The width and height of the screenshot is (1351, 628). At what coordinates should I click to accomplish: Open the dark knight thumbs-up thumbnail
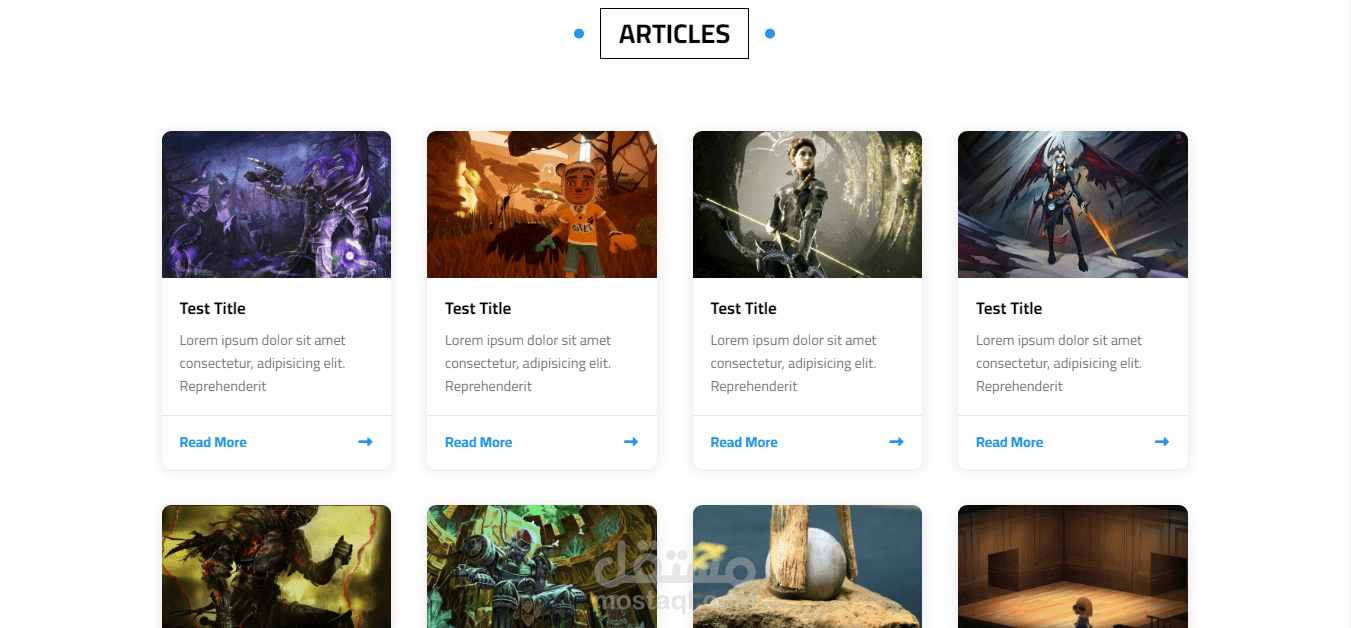click(276, 566)
